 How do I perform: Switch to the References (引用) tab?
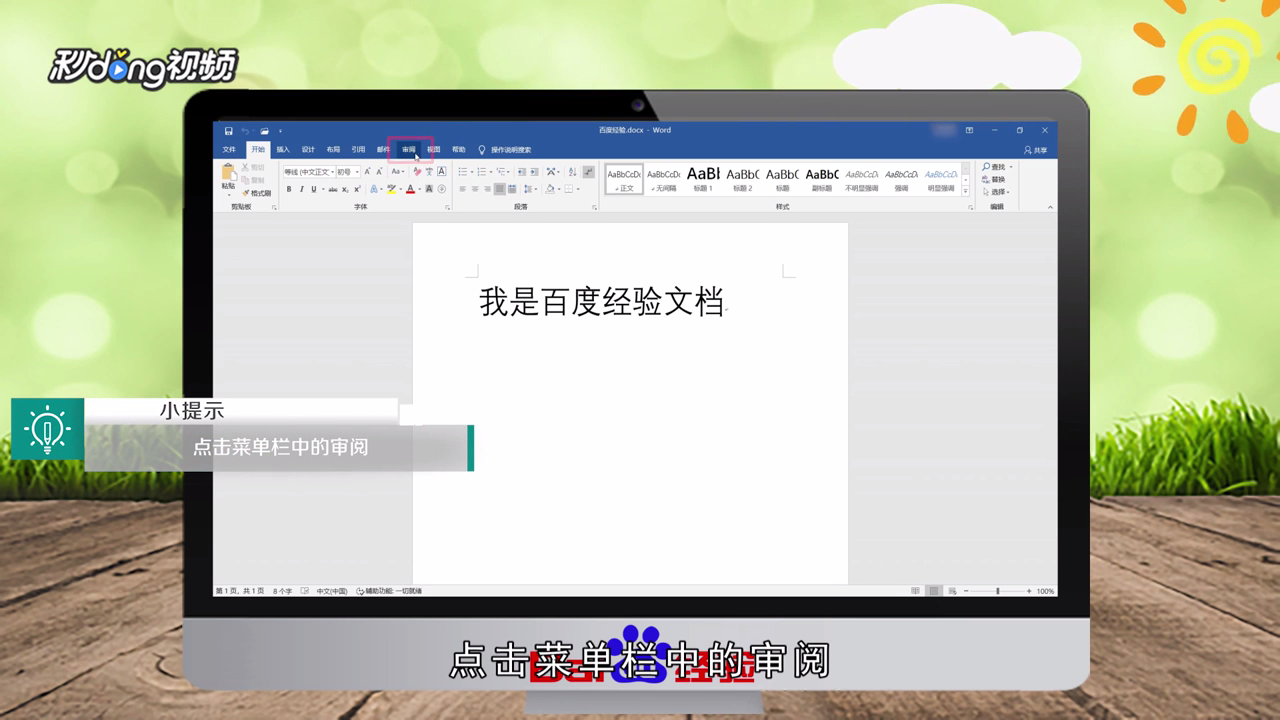point(358,150)
